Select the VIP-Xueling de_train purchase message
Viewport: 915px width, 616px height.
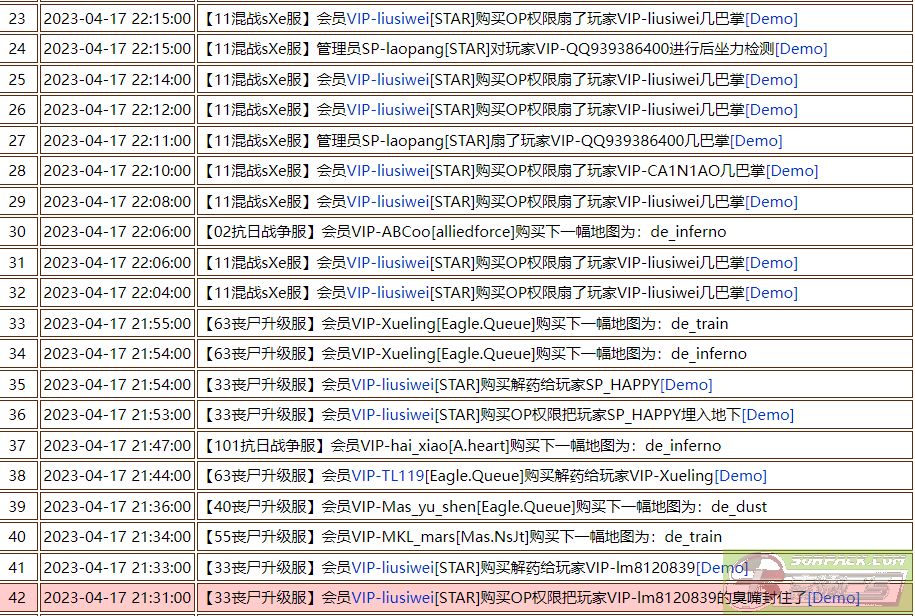[x=464, y=323]
